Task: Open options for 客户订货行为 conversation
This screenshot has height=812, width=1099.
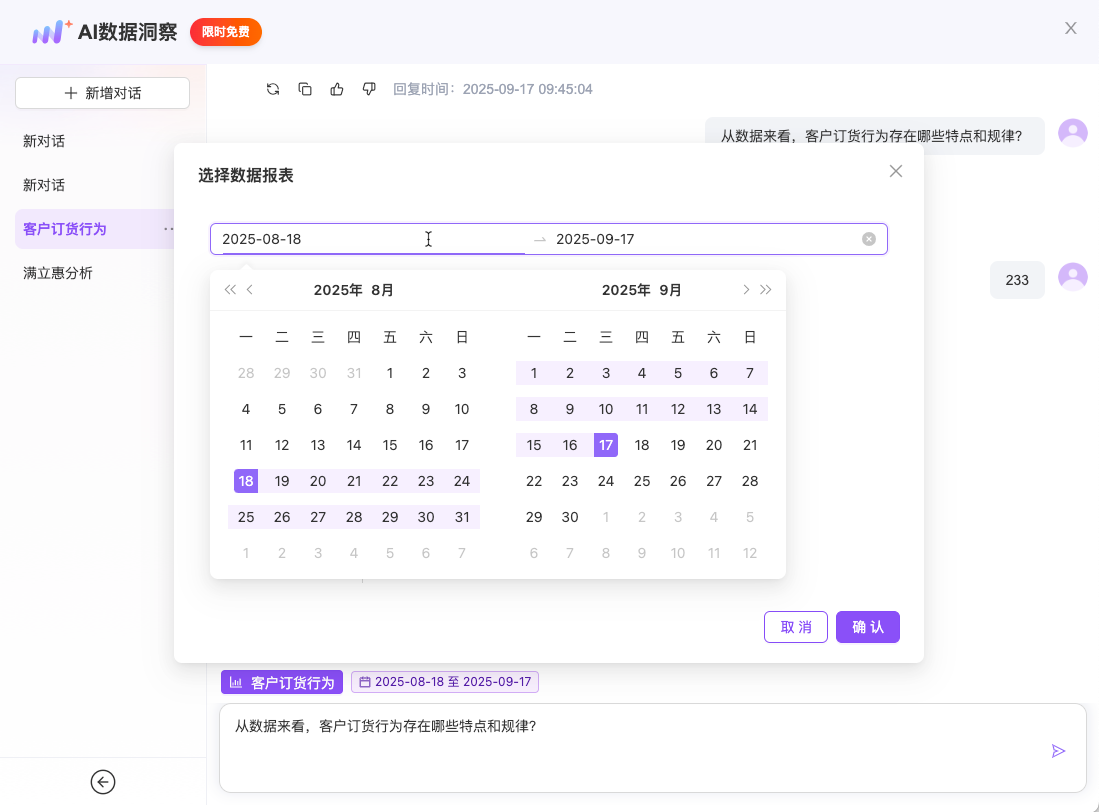Action: coord(168,229)
